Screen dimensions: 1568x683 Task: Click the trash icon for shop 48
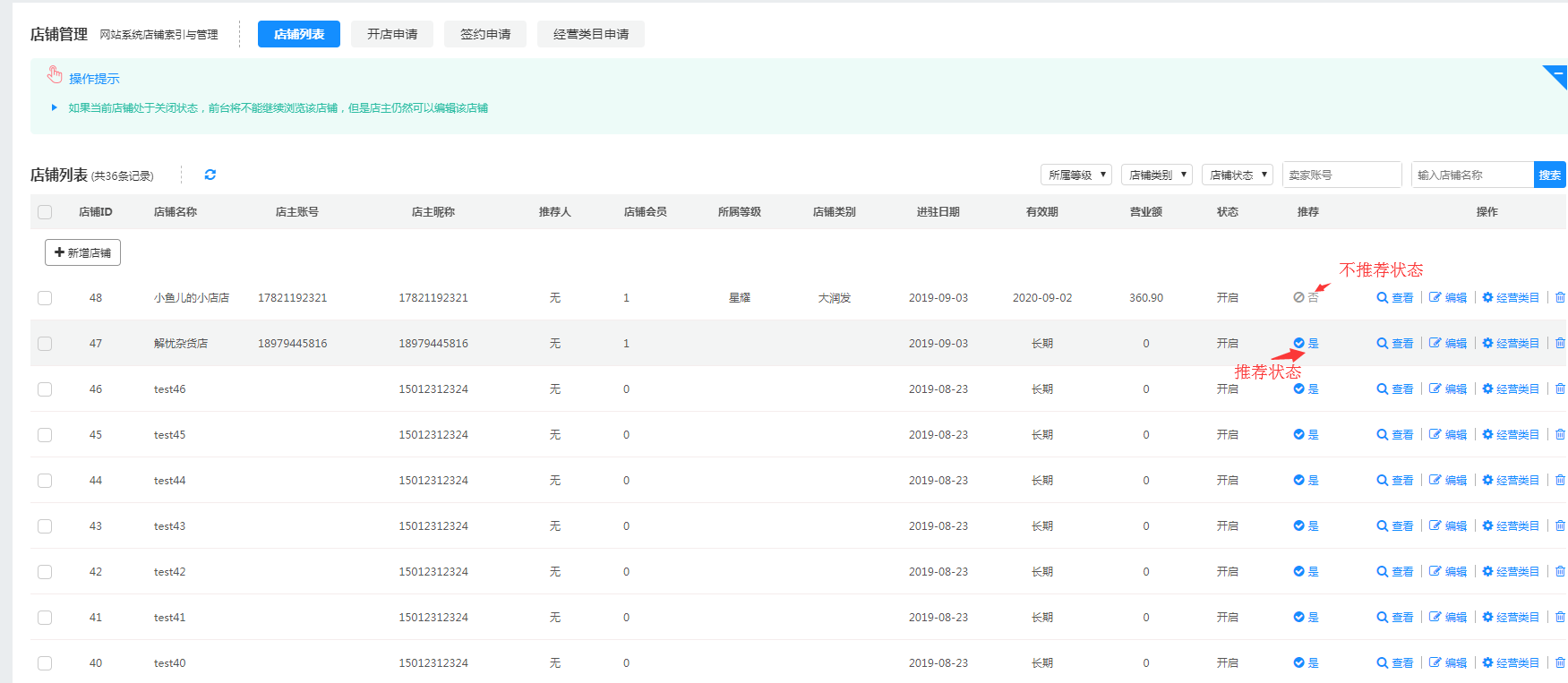click(1560, 297)
